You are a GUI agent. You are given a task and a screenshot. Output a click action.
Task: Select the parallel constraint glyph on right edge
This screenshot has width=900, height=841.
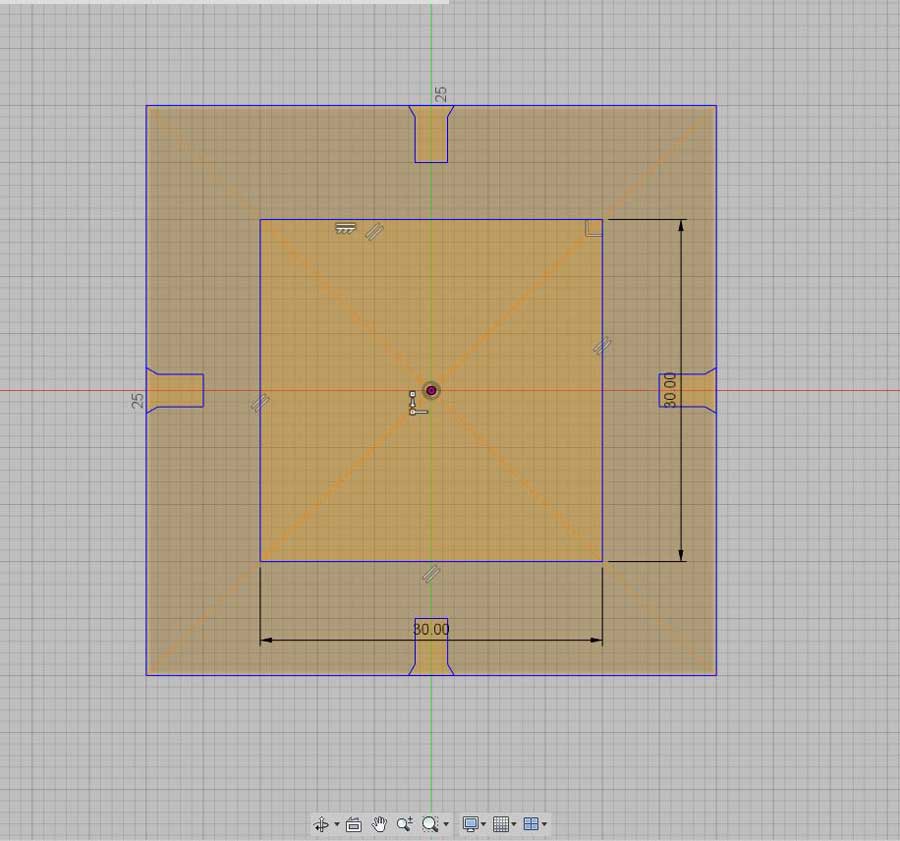pyautogui.click(x=602, y=346)
